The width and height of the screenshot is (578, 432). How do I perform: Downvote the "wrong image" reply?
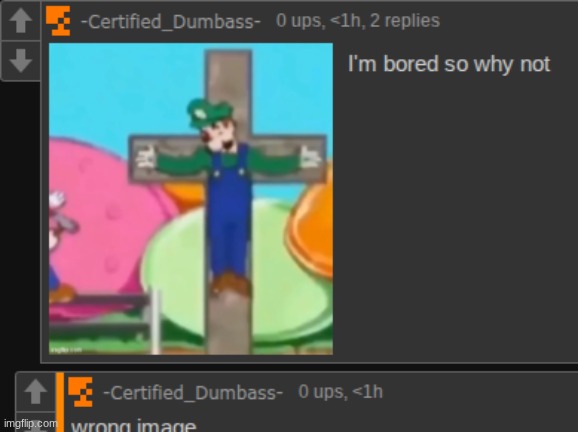pos(35,422)
